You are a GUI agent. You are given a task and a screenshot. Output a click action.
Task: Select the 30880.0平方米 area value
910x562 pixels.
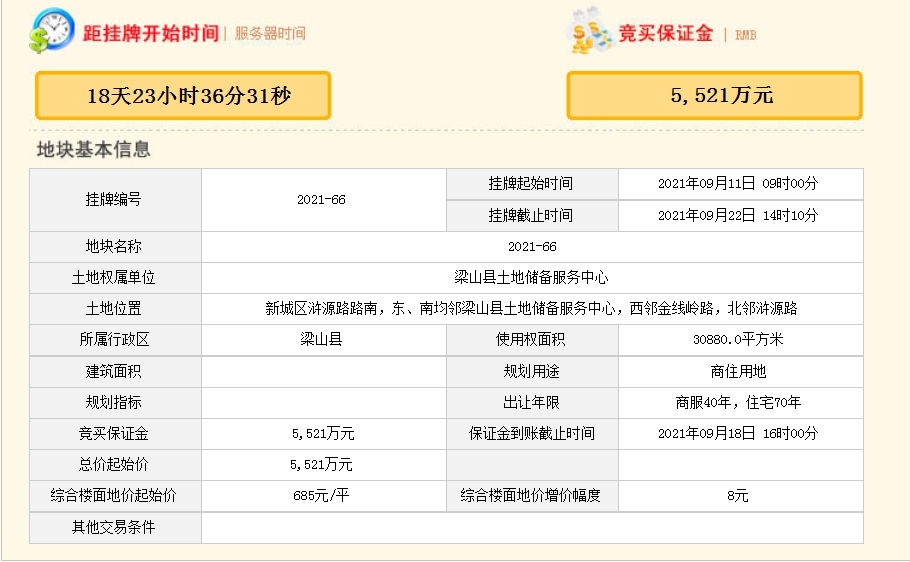tap(738, 340)
